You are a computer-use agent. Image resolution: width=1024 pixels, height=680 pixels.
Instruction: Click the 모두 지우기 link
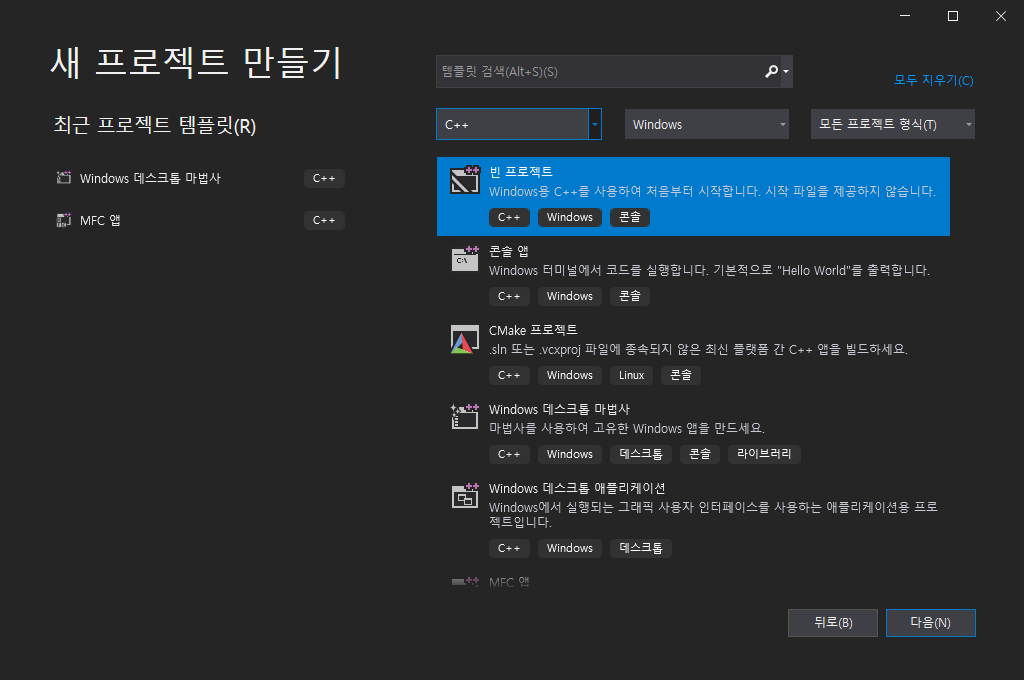point(933,80)
